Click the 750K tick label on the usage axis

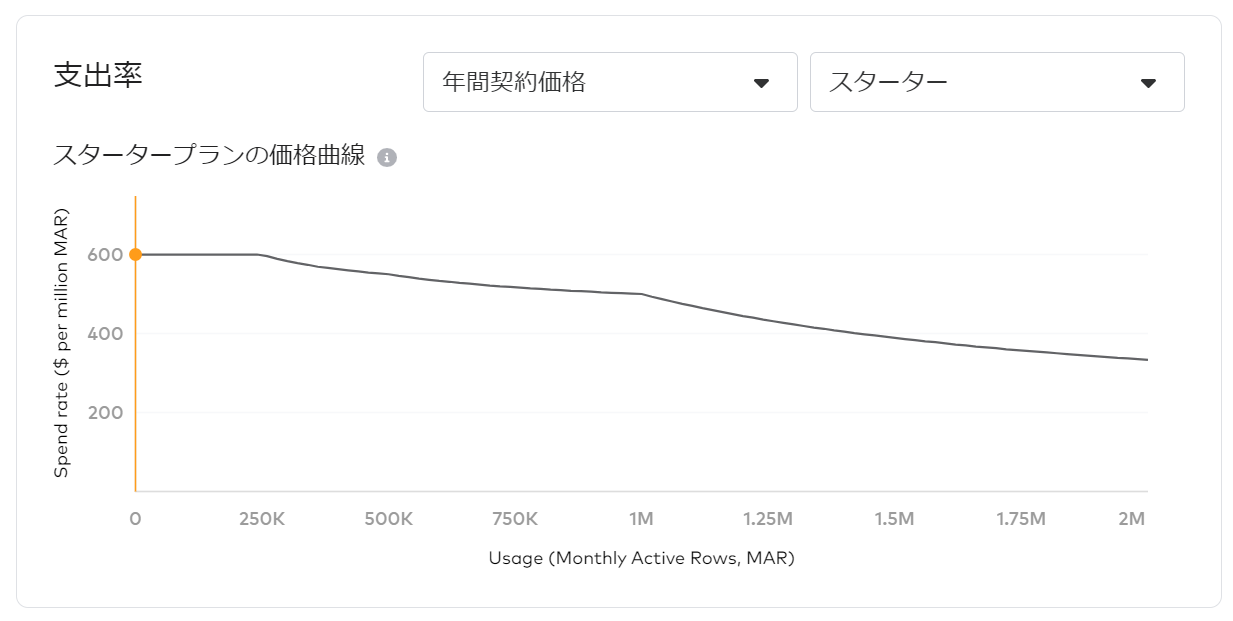[515, 519]
